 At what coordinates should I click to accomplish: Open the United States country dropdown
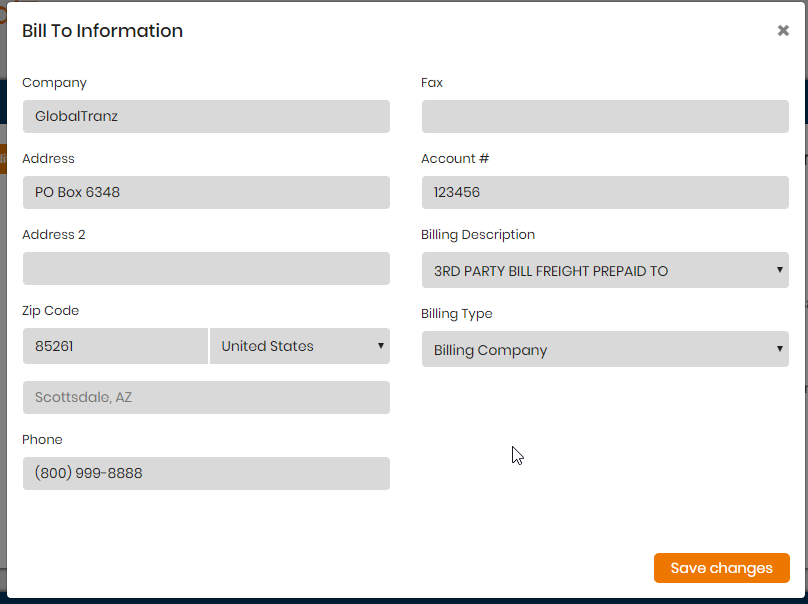299,346
